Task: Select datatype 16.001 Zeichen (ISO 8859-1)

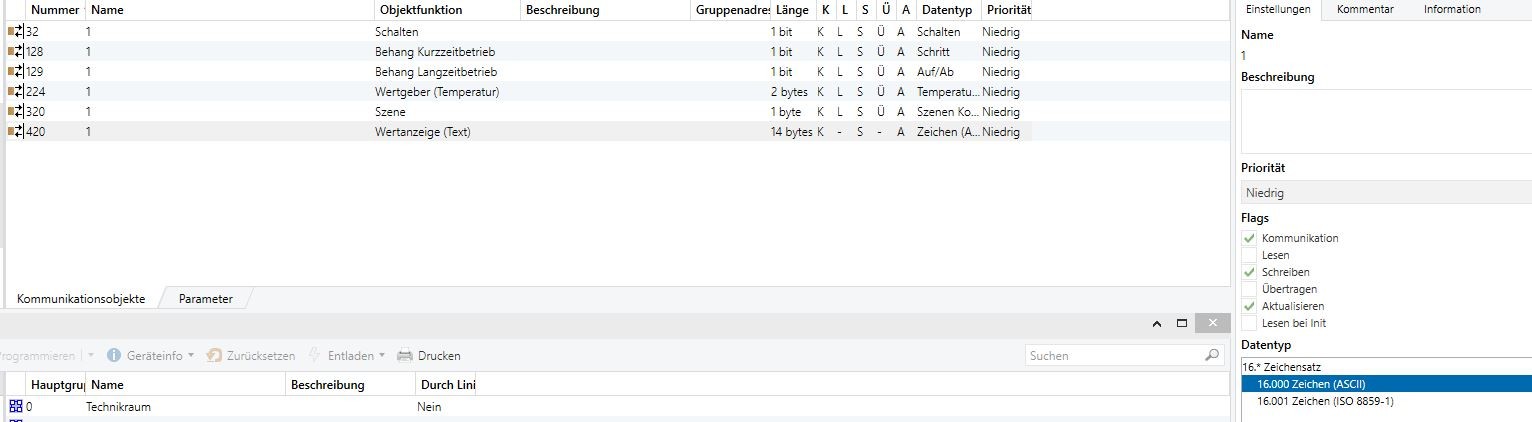Action: (x=1325, y=401)
